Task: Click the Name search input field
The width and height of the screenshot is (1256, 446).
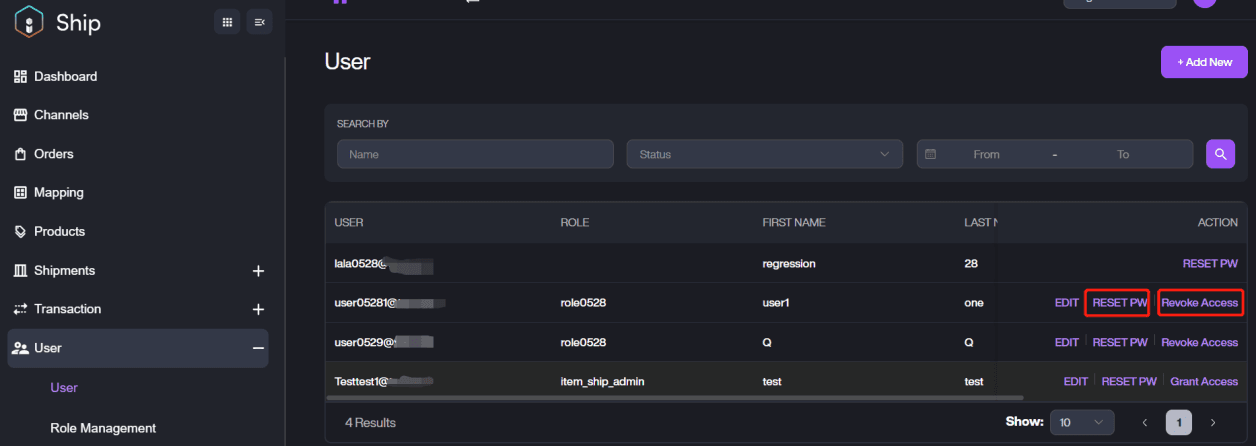Action: pyautogui.click(x=475, y=154)
